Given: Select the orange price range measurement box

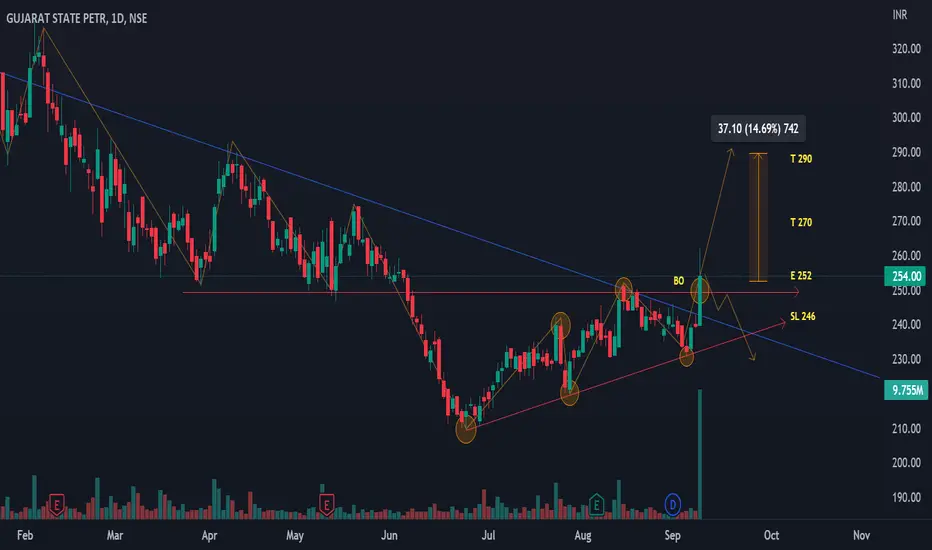Looking at the screenshot, I should (x=758, y=218).
